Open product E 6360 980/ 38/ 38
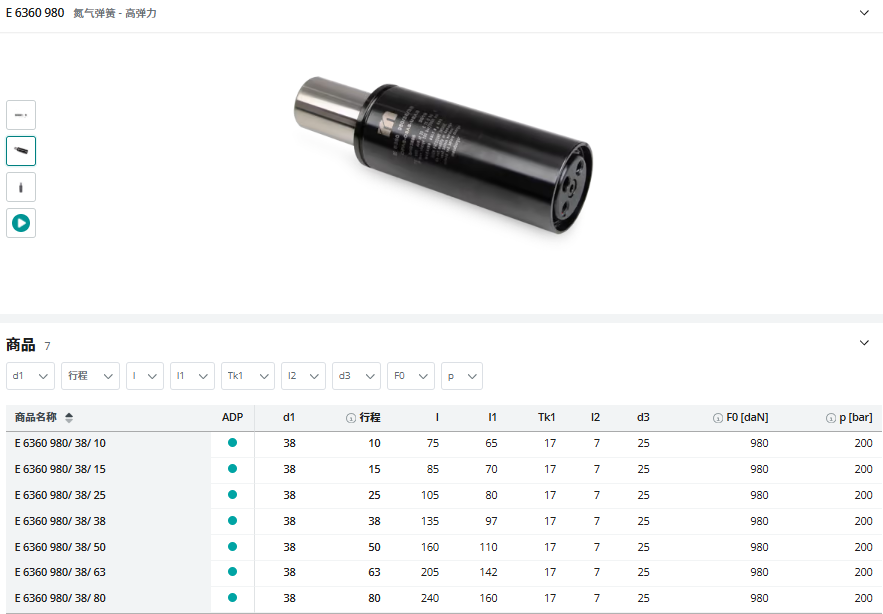Image resolution: width=883 pixels, height=614 pixels. tap(60, 521)
